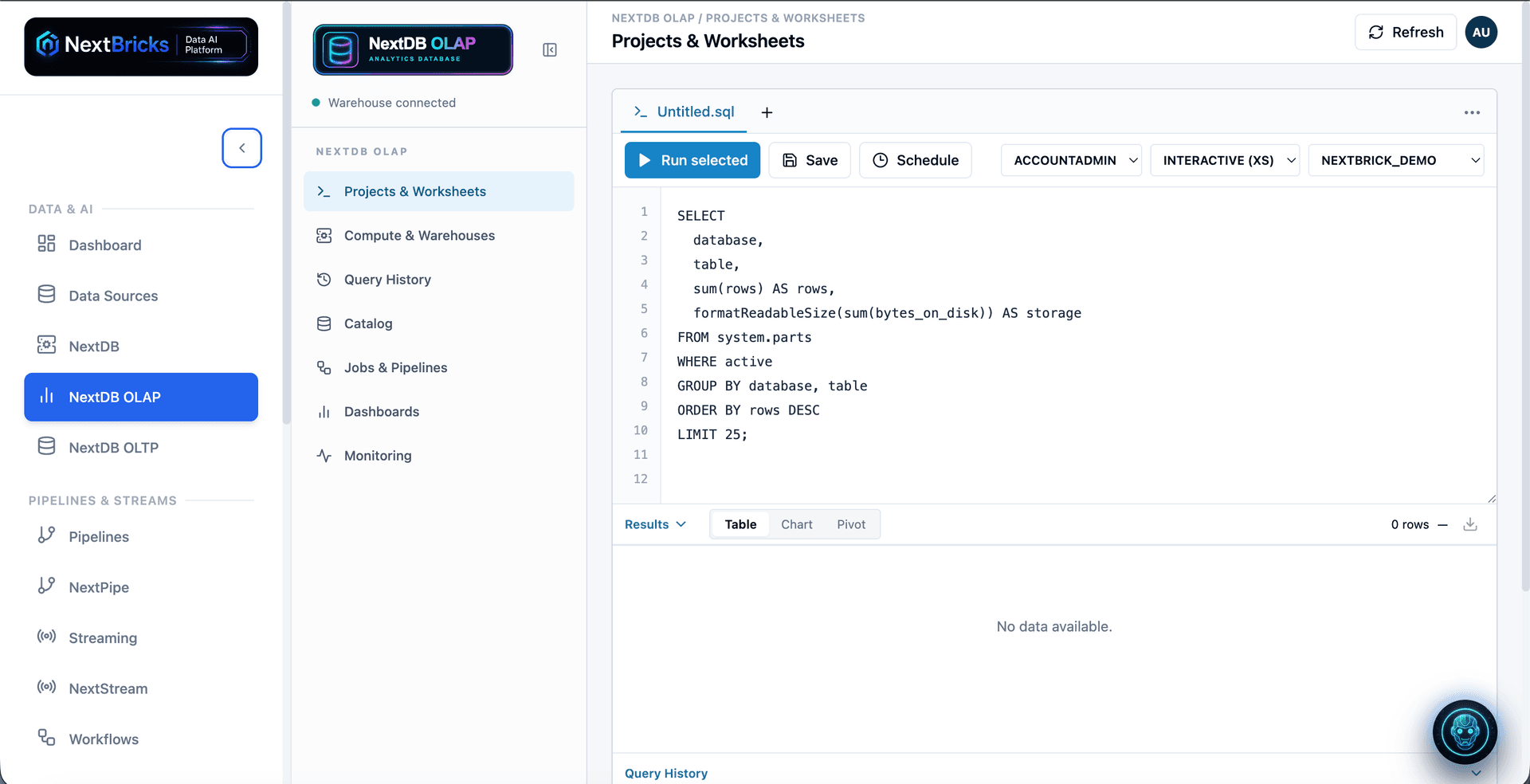The height and width of the screenshot is (784, 1530).
Task: Click the GROUP BY database, table line
Action: (x=772, y=386)
